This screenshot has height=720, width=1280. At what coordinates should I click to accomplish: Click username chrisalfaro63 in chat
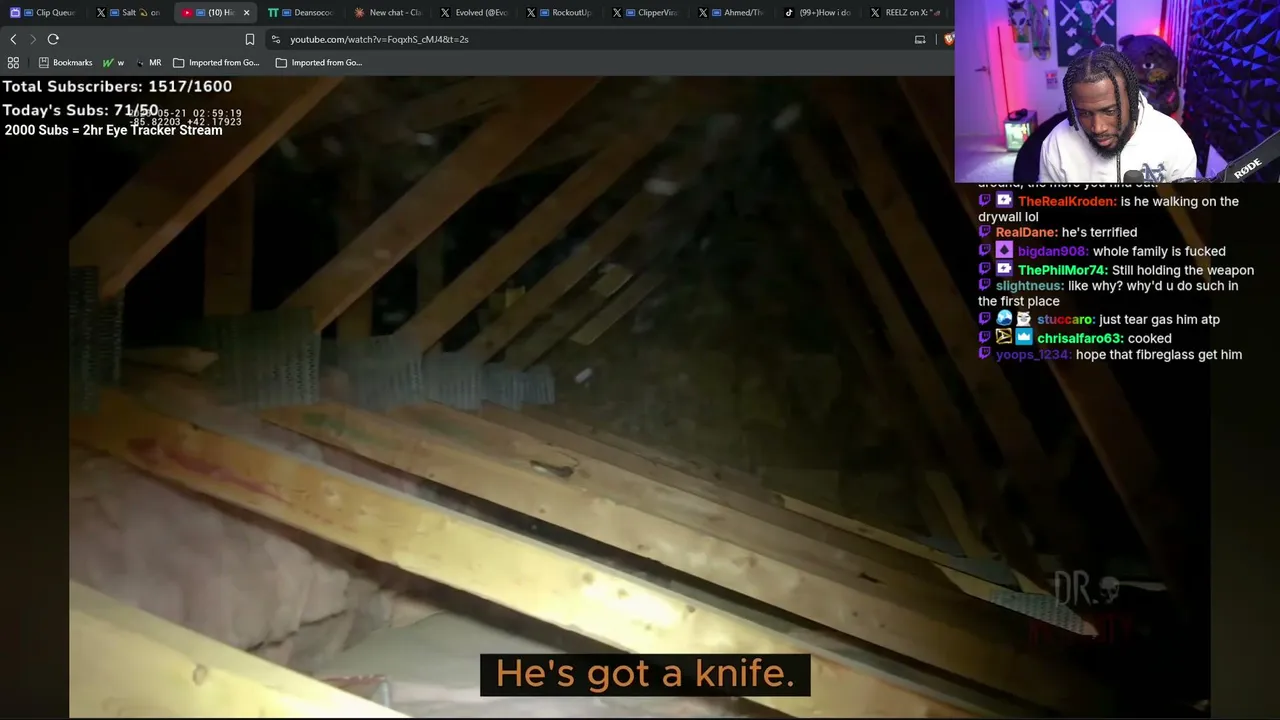(x=1080, y=339)
